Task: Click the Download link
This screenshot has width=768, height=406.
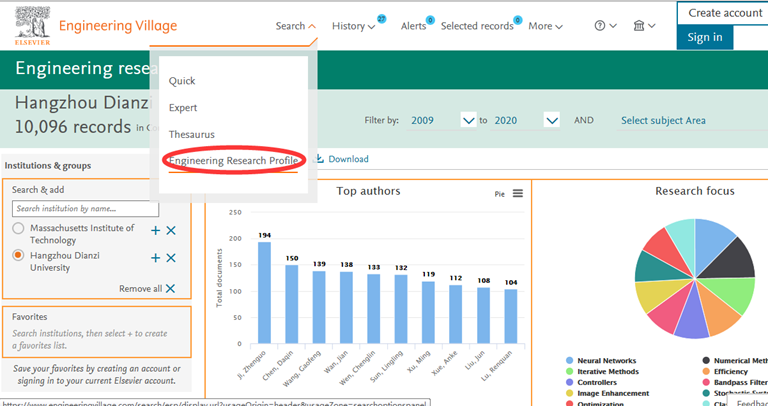Action: click(348, 159)
